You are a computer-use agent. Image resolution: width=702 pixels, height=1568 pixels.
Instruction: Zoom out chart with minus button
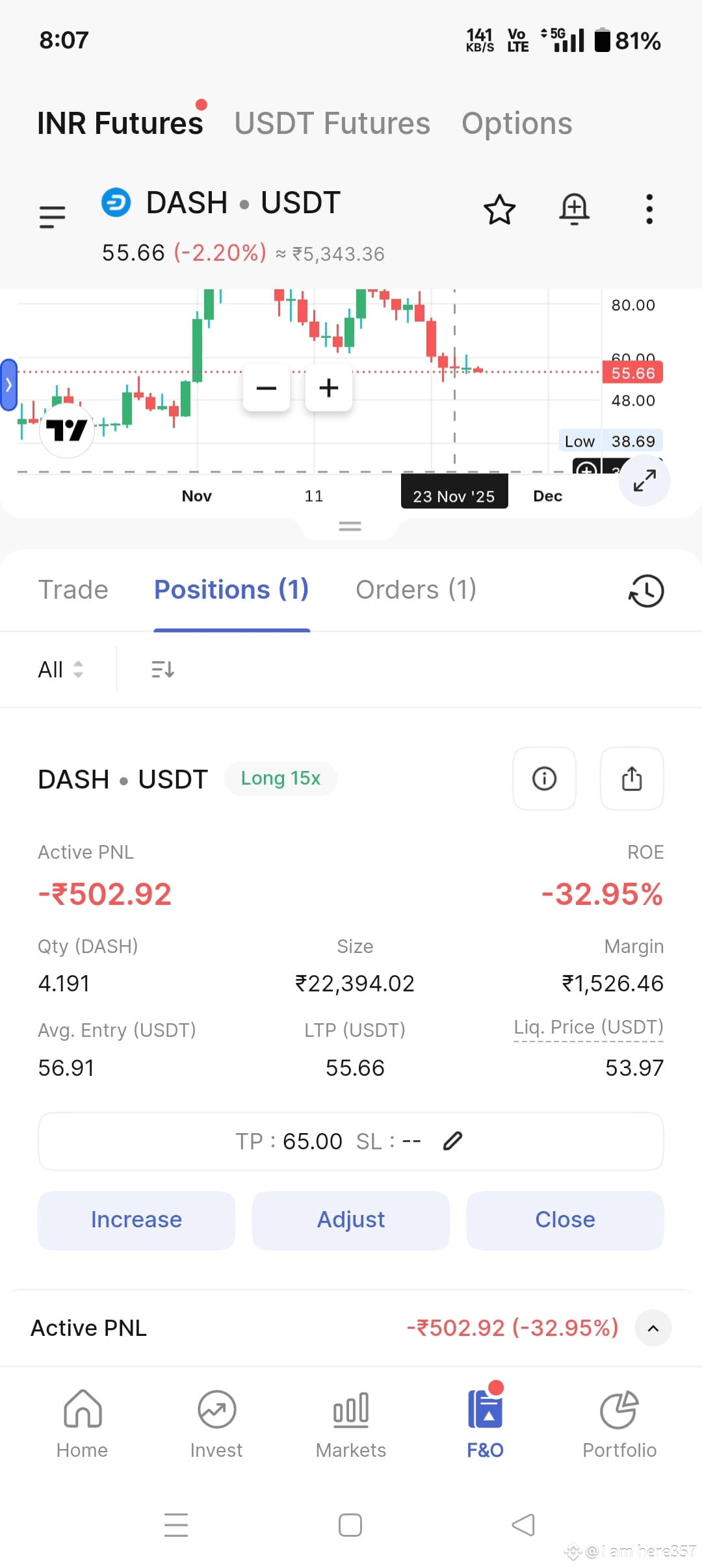tap(266, 388)
